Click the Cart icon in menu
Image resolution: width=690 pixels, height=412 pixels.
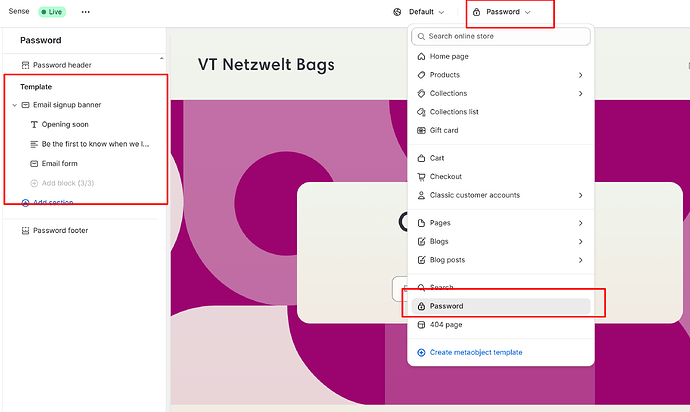[421, 158]
